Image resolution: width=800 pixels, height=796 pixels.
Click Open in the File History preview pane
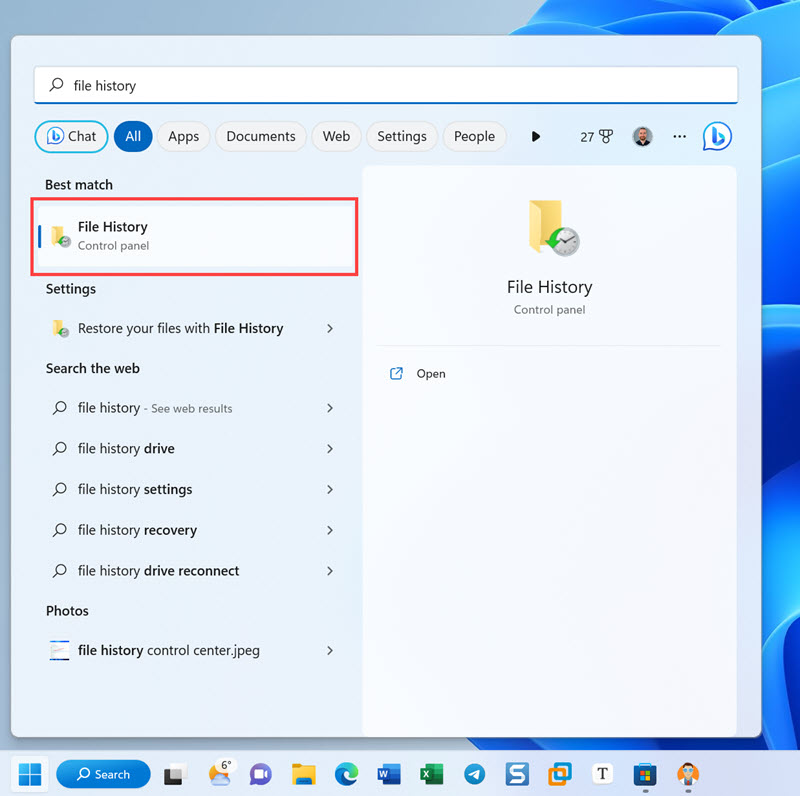click(x=431, y=374)
